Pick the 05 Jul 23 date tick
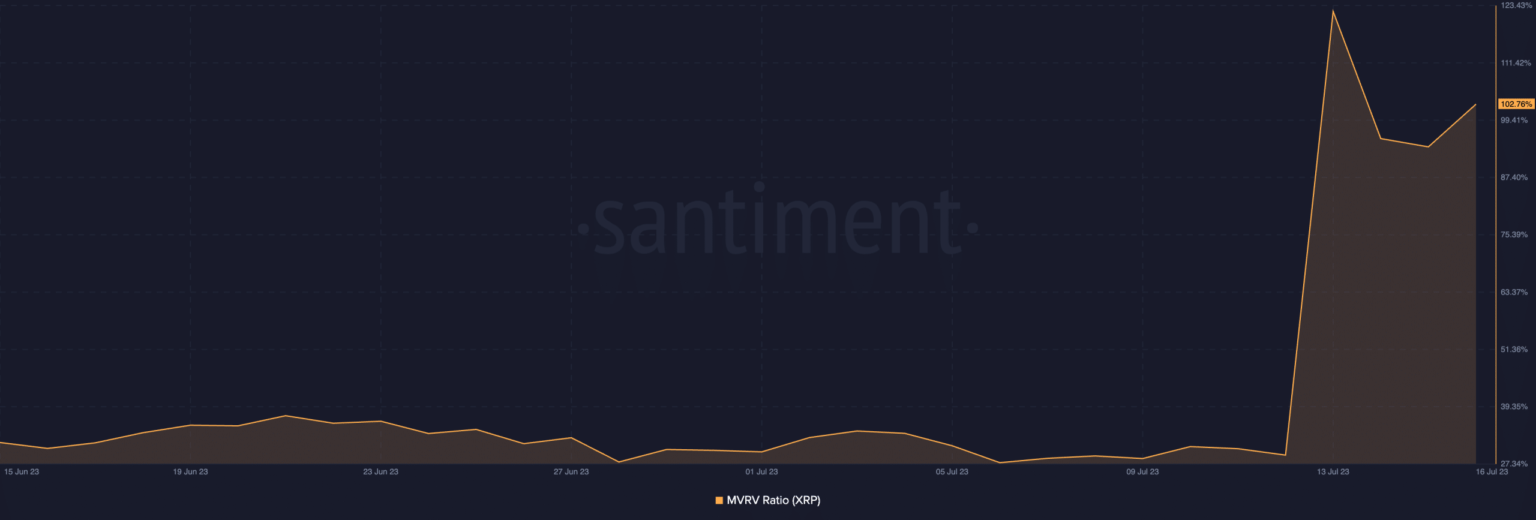1536x520 pixels. (x=951, y=470)
